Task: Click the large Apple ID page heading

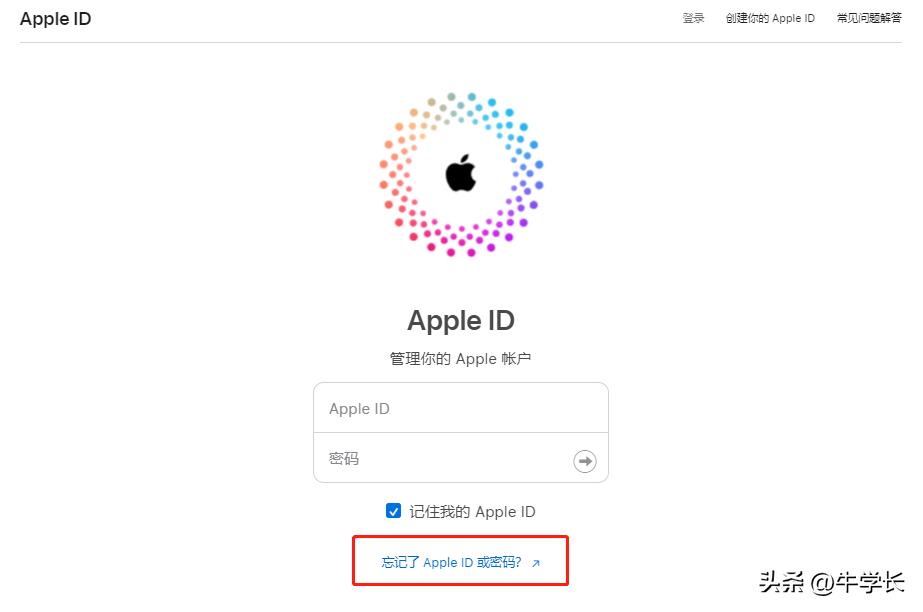Action: 460,320
